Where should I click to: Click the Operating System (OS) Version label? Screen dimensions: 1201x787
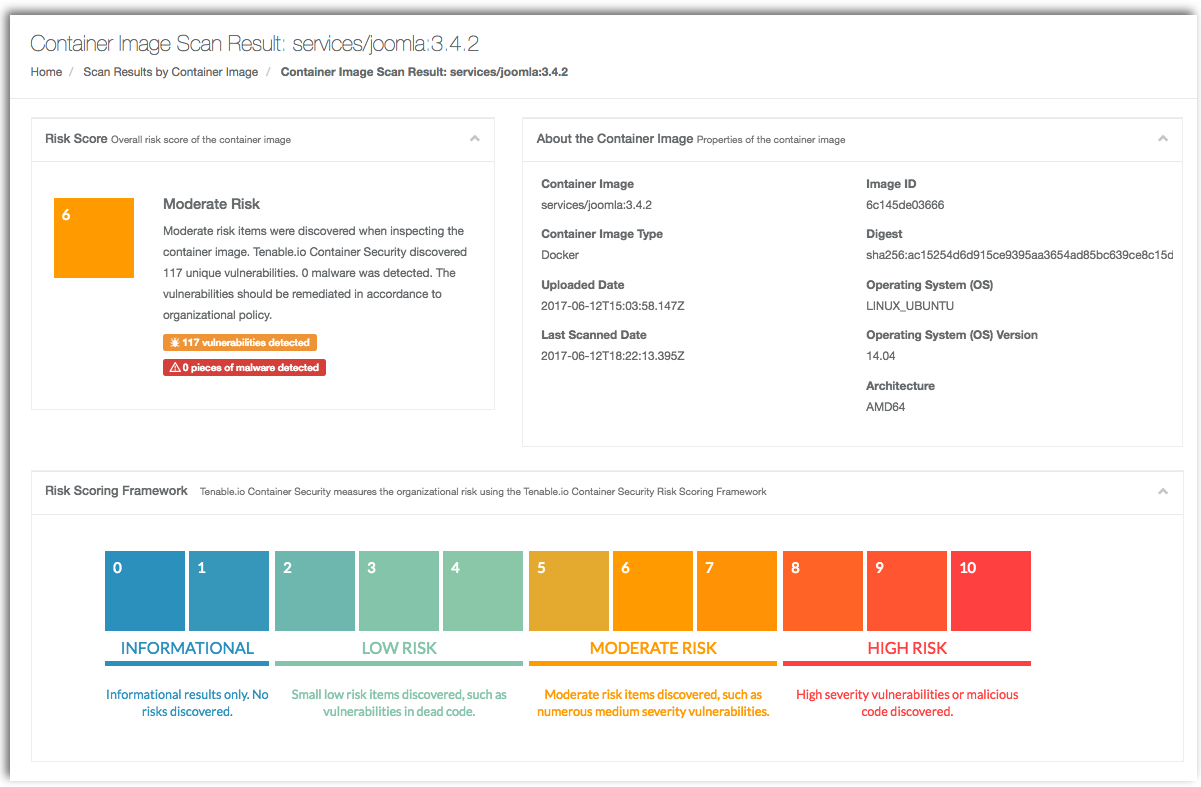pos(952,335)
